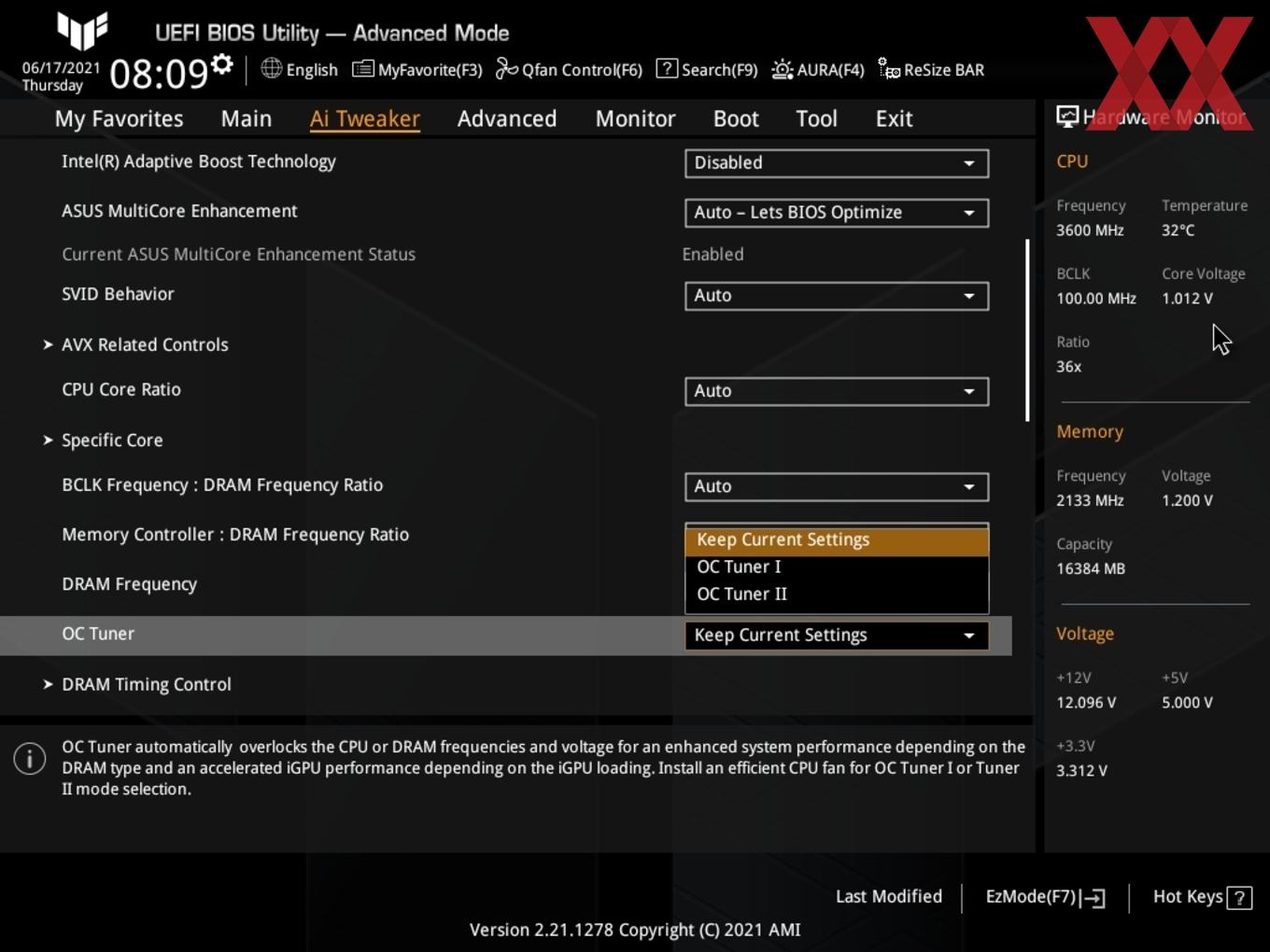Open CPU Core Ratio dropdown
This screenshot has height=952, width=1270.
(x=837, y=390)
